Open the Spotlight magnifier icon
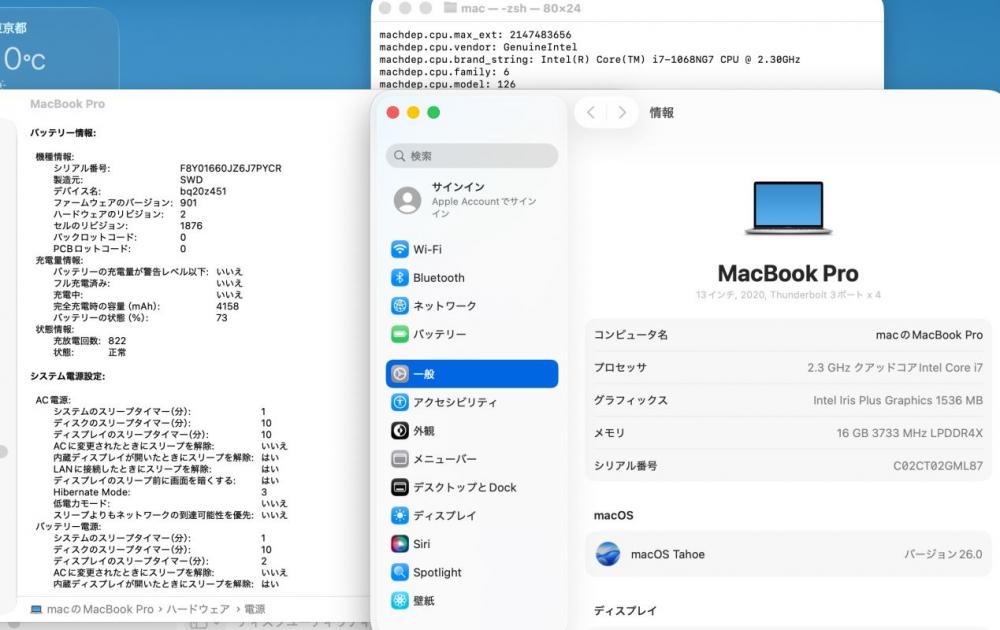 coord(400,572)
